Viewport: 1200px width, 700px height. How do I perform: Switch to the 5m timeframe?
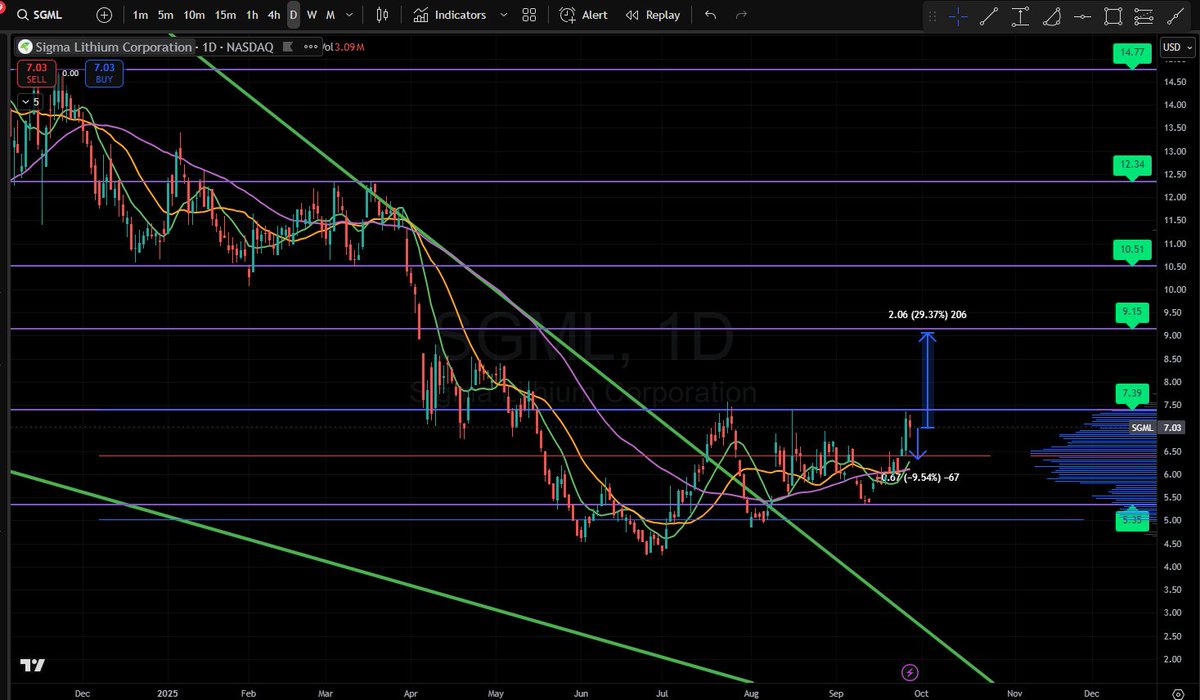(166, 15)
